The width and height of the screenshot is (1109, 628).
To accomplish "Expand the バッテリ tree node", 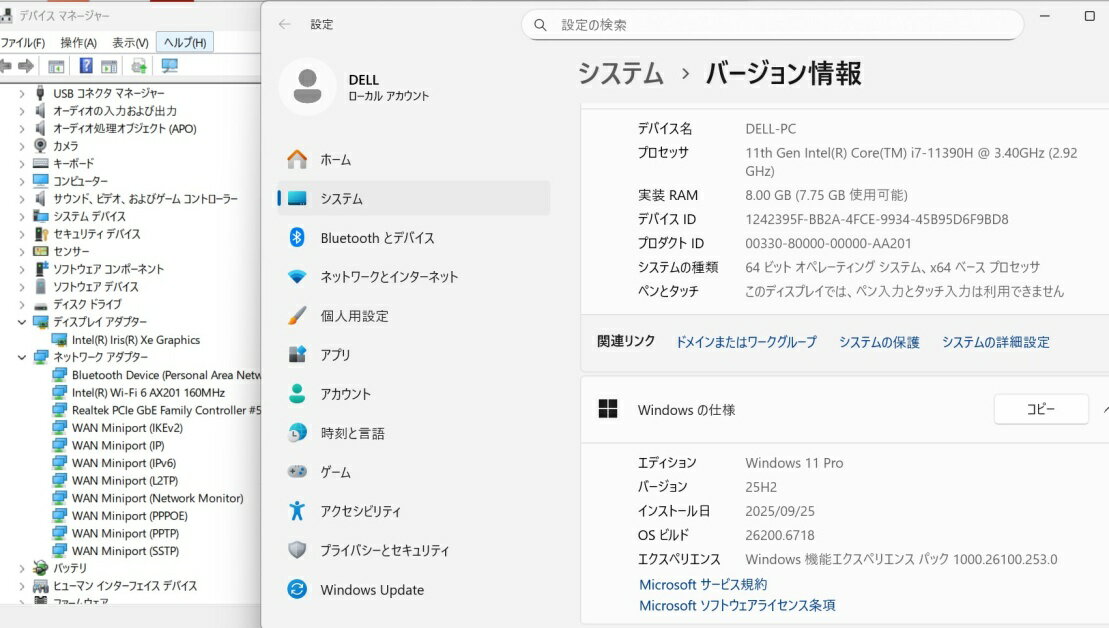I will [22, 568].
